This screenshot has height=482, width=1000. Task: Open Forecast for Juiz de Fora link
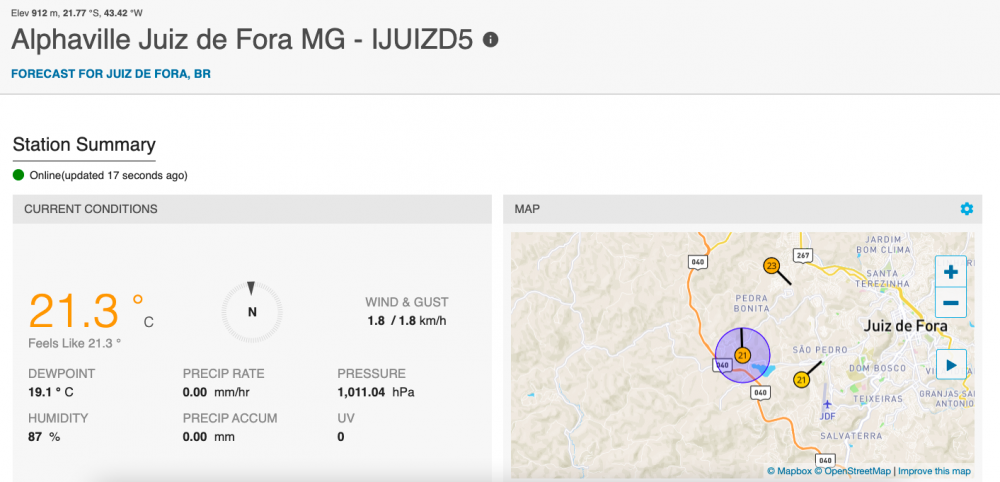111,74
